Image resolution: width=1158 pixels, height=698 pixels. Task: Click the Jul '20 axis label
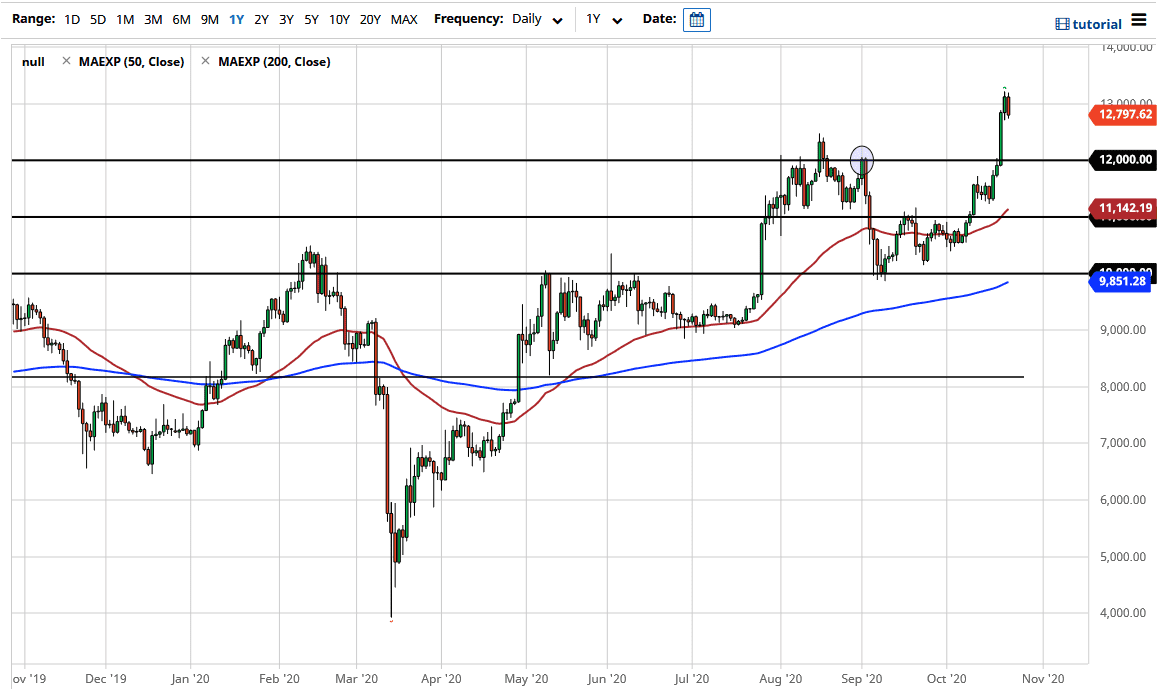pos(692,679)
